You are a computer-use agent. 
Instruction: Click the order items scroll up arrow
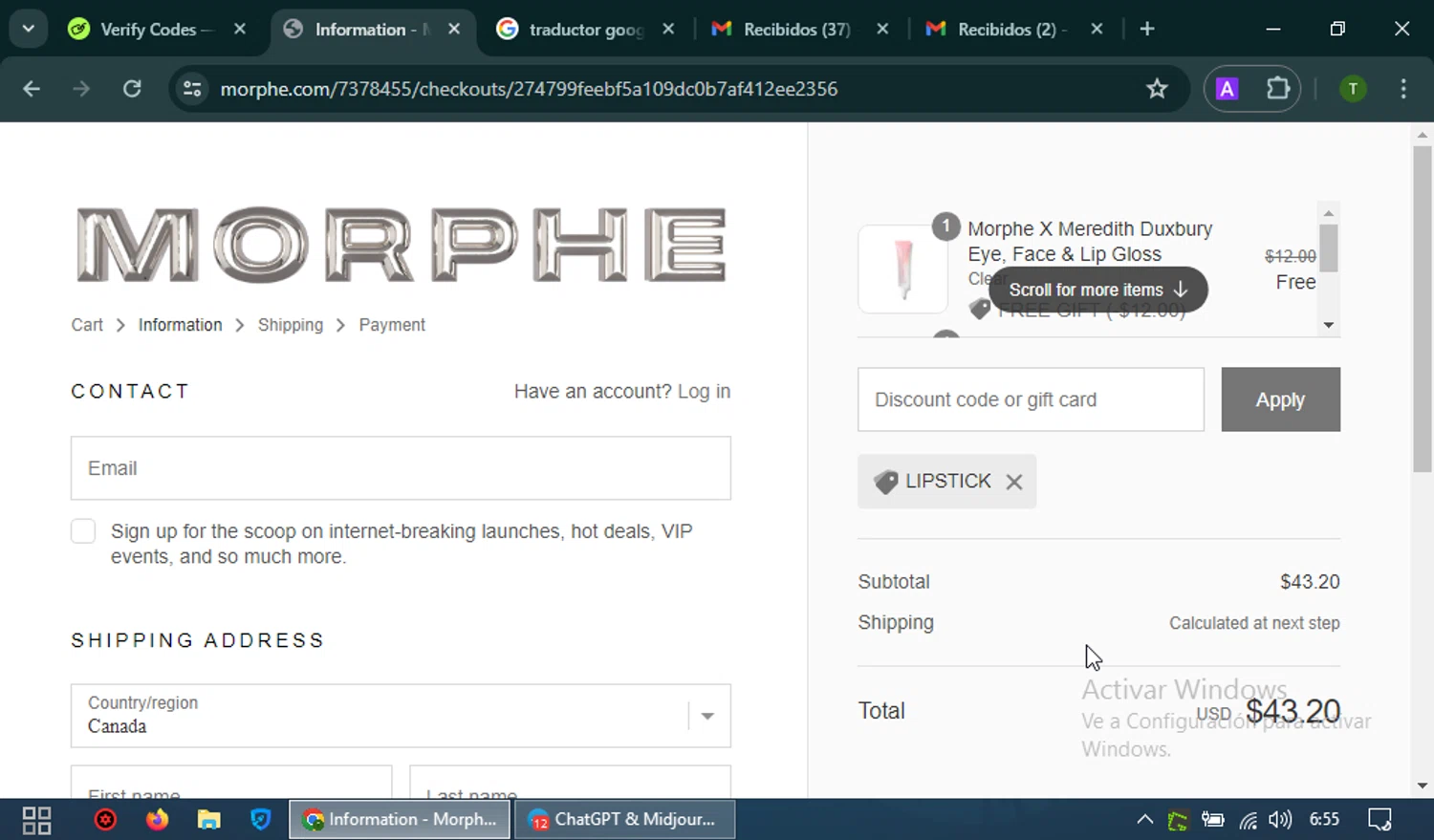(1328, 212)
